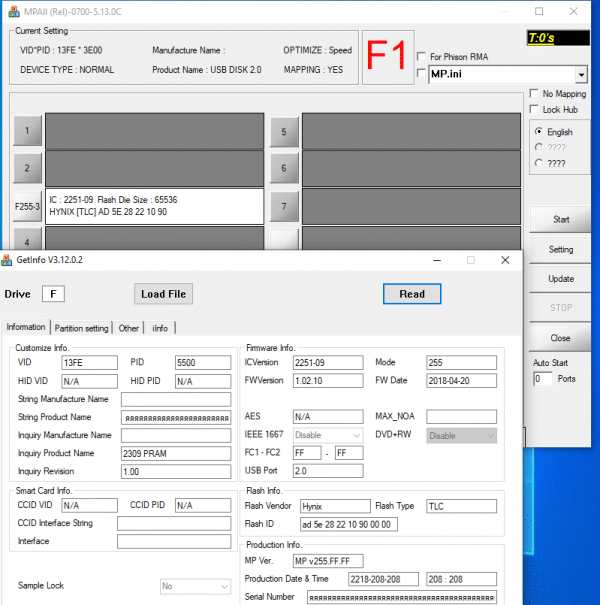Click the Start button in MPAll

[561, 220]
